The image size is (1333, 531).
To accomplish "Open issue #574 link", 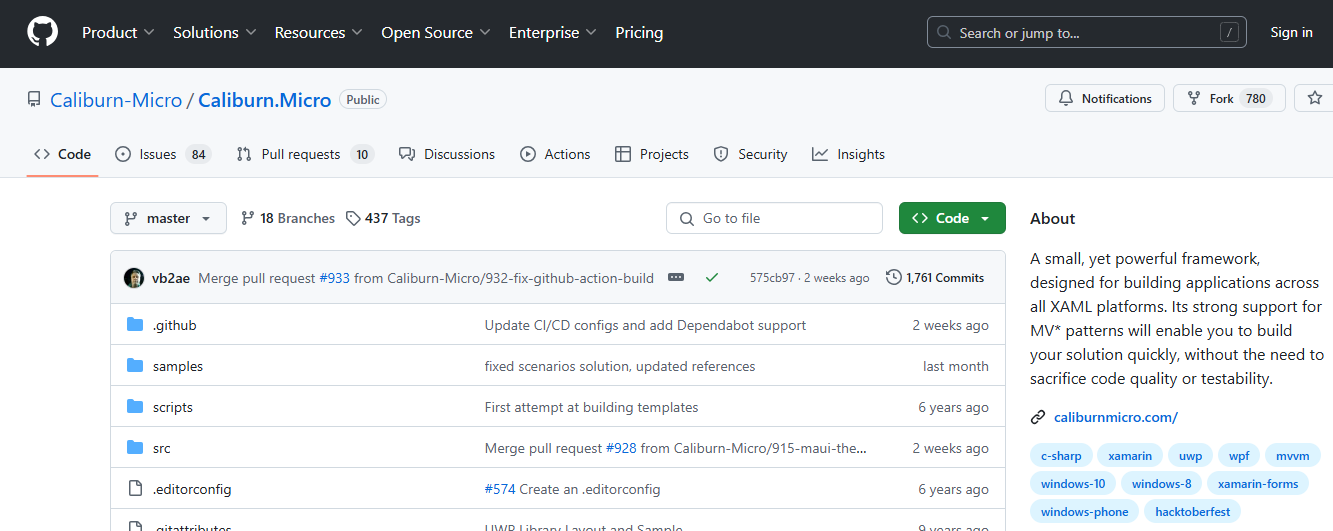I will [x=500, y=489].
